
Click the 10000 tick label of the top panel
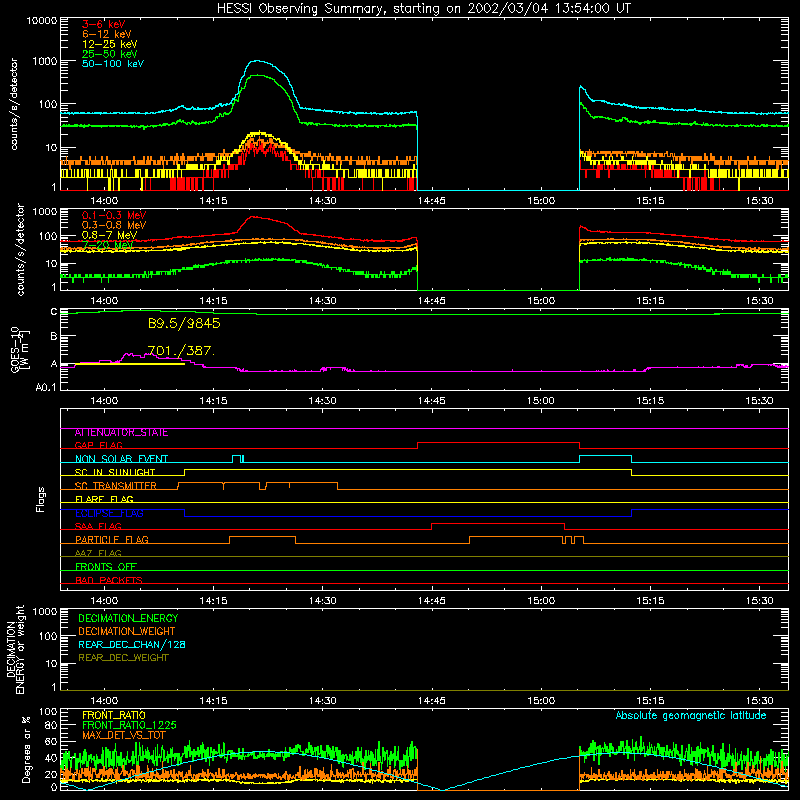pyautogui.click(x=42, y=21)
